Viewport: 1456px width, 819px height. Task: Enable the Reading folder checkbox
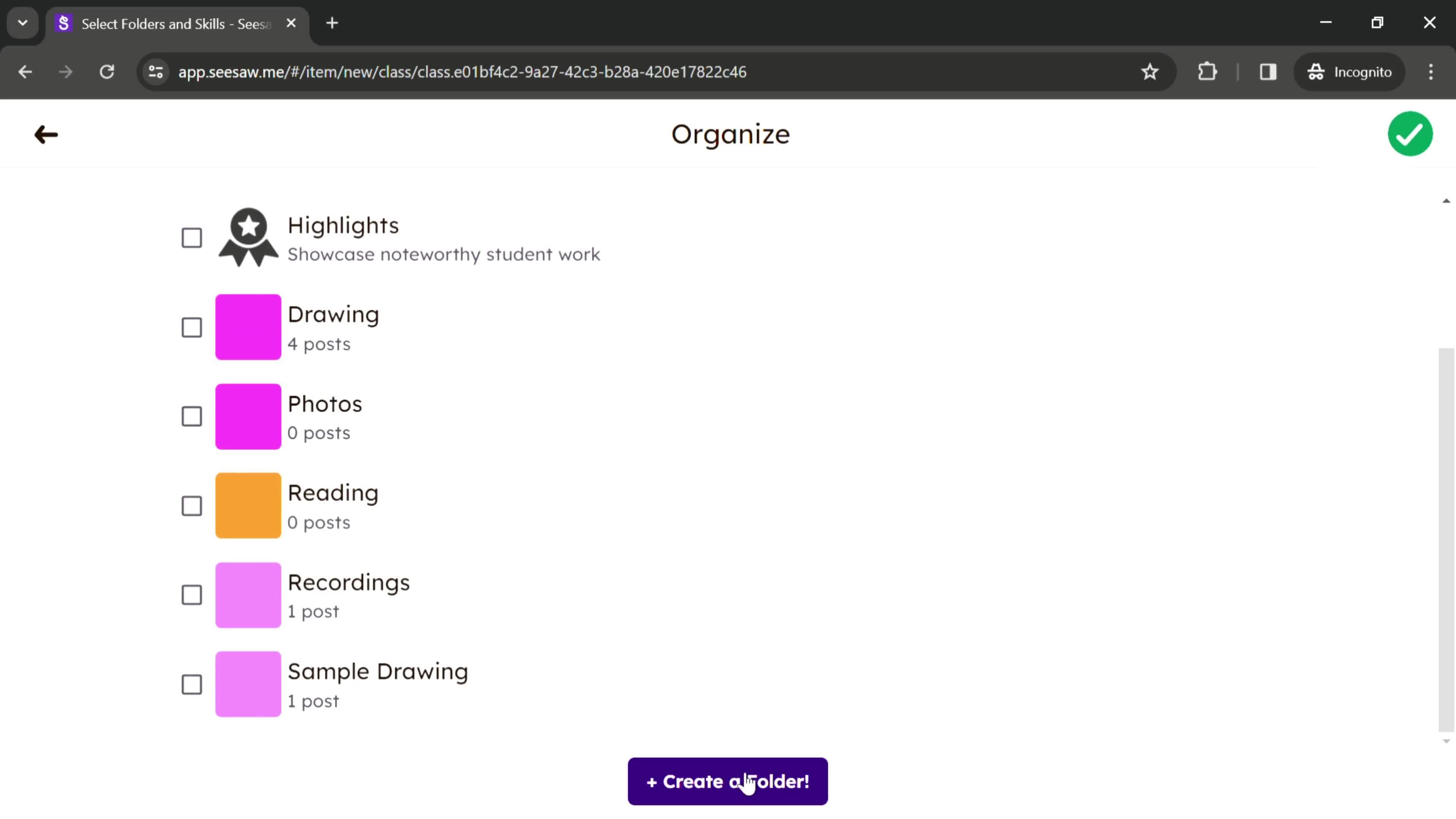coord(191,505)
